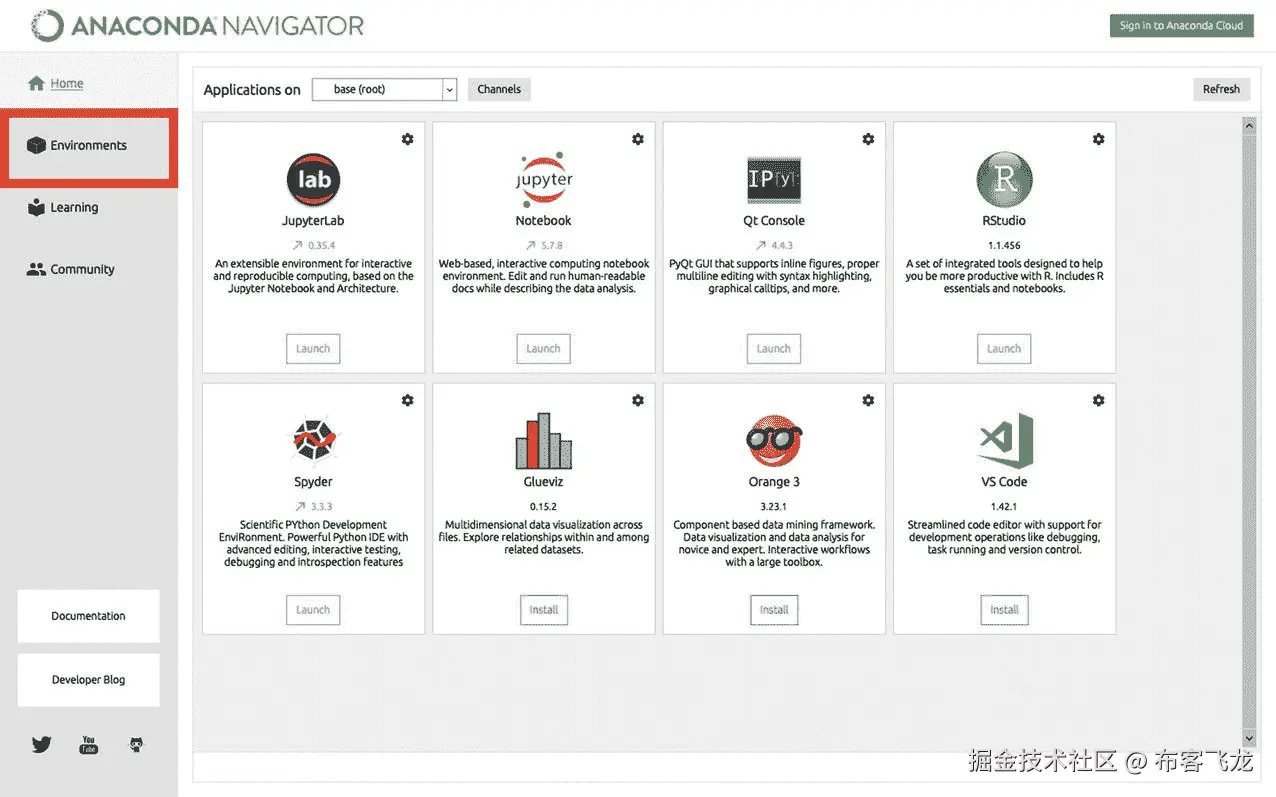Click the Glueviz bar-chart logo
The width and height of the screenshot is (1276, 797).
[544, 440]
